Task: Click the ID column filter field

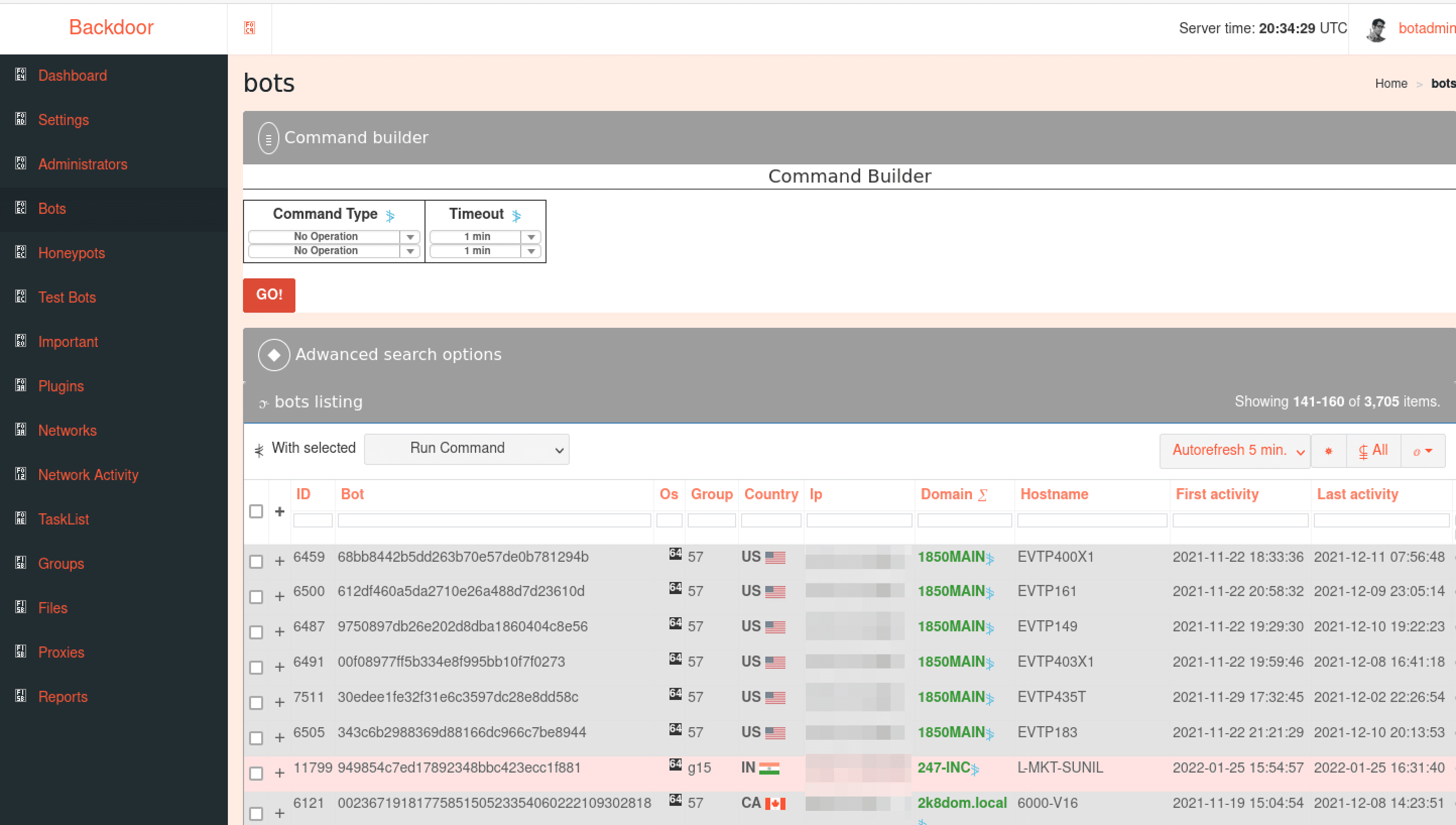Action: click(x=313, y=520)
